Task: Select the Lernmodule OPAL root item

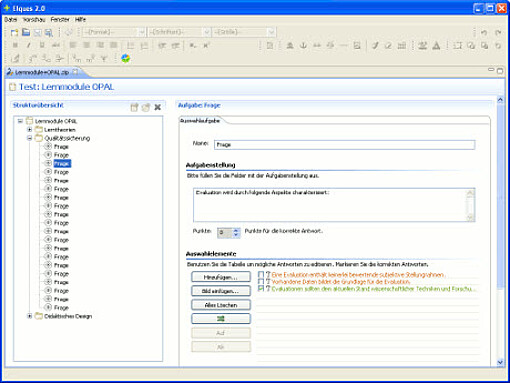Action: [x=56, y=121]
